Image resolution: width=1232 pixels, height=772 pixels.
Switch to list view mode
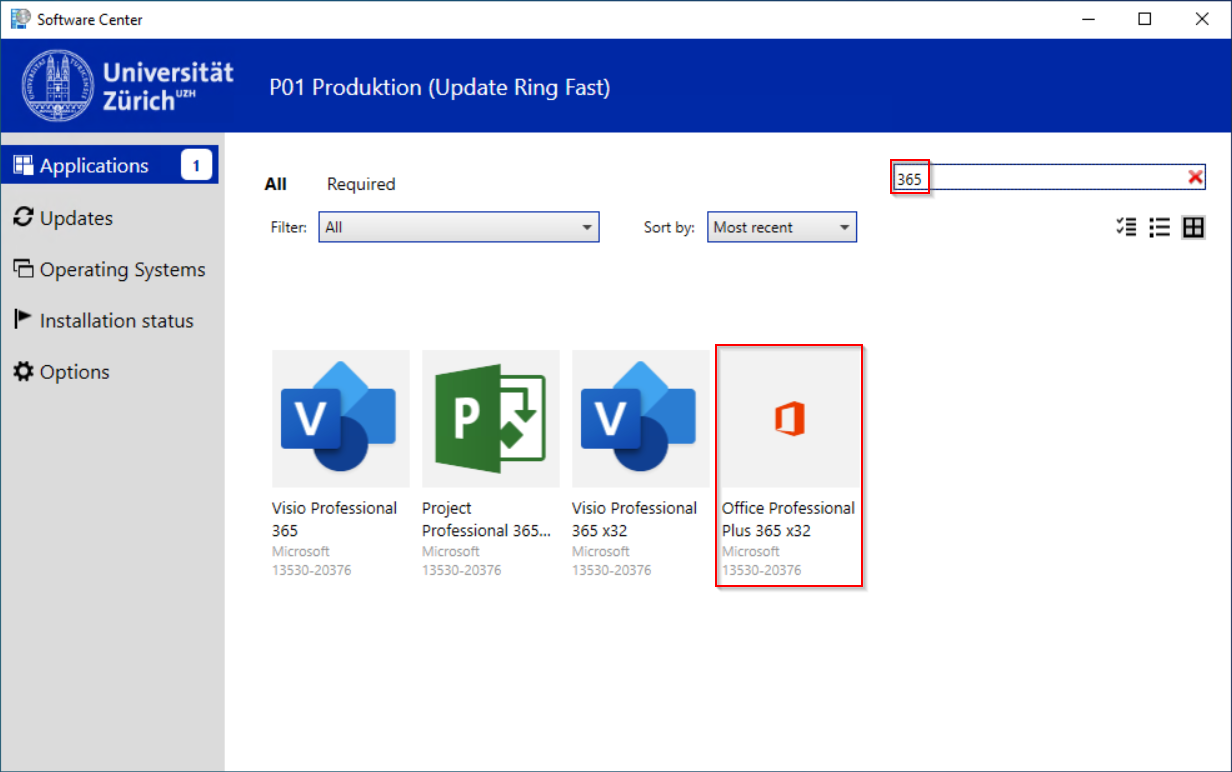pyautogui.click(x=1159, y=227)
